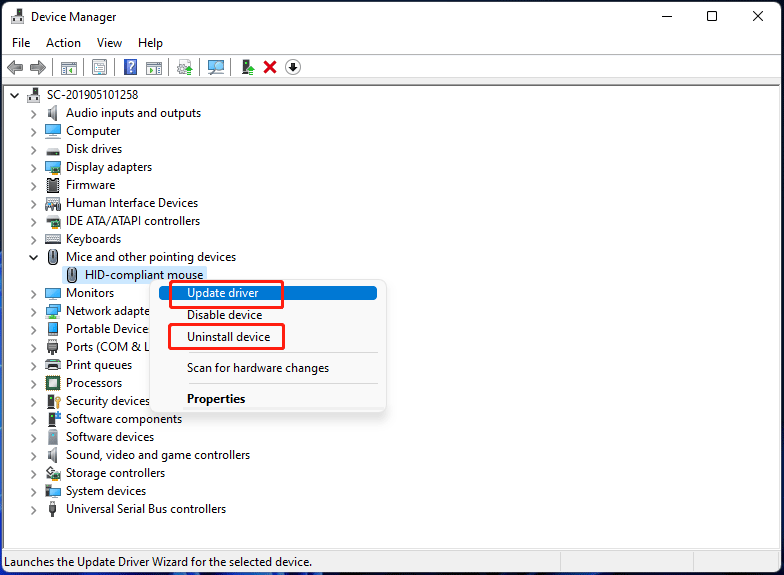Image resolution: width=784 pixels, height=575 pixels.
Task: Collapse the Mice and other pointing devices node
Action: point(33,257)
